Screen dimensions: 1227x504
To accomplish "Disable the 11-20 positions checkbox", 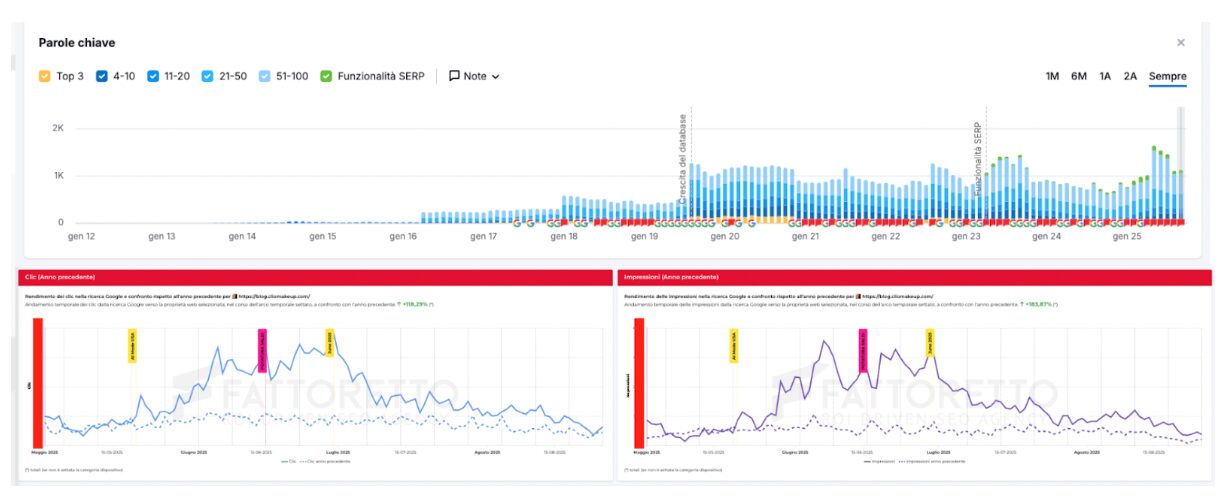I will tap(153, 76).
